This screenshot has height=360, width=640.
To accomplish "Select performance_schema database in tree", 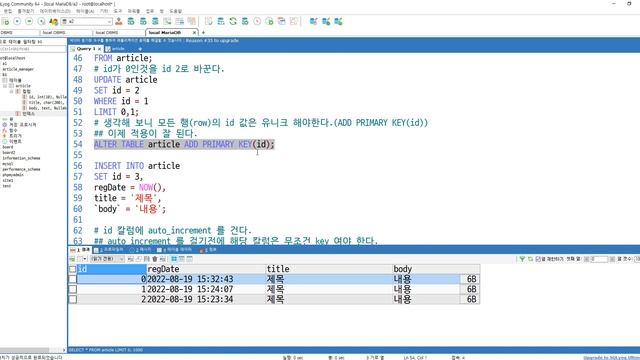I will click(x=21, y=169).
